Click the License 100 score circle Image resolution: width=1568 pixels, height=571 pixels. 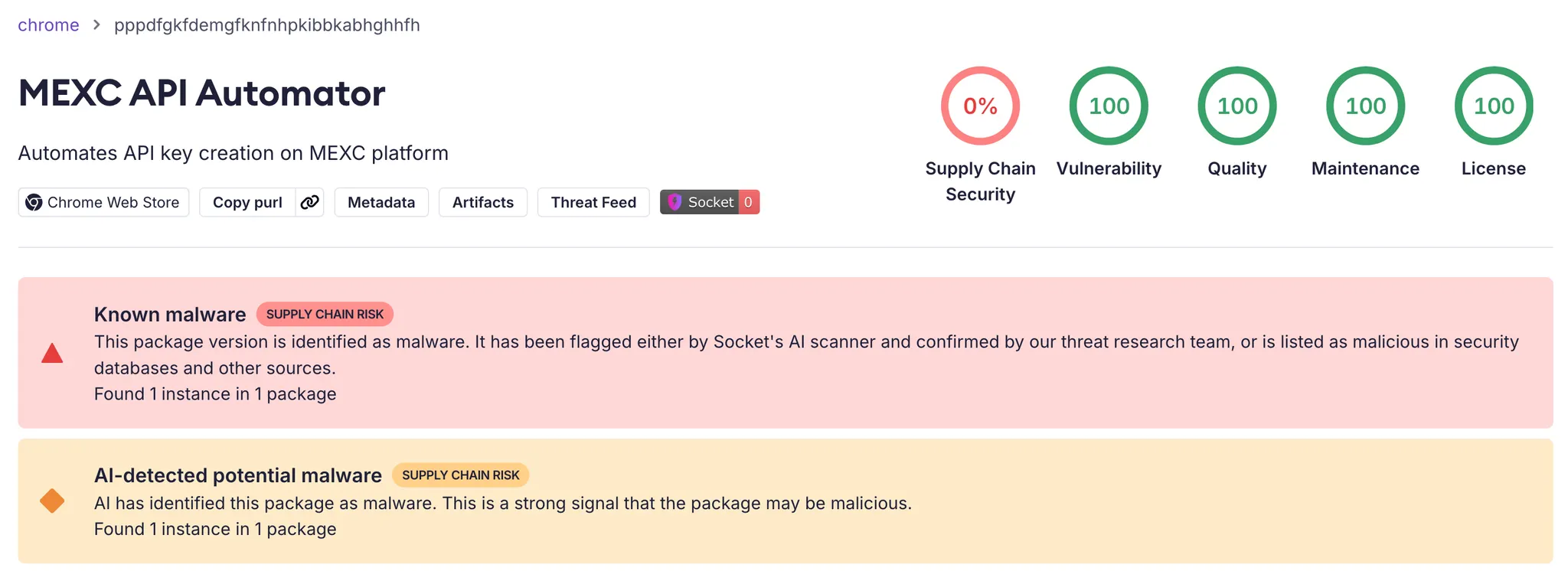coord(1494,106)
